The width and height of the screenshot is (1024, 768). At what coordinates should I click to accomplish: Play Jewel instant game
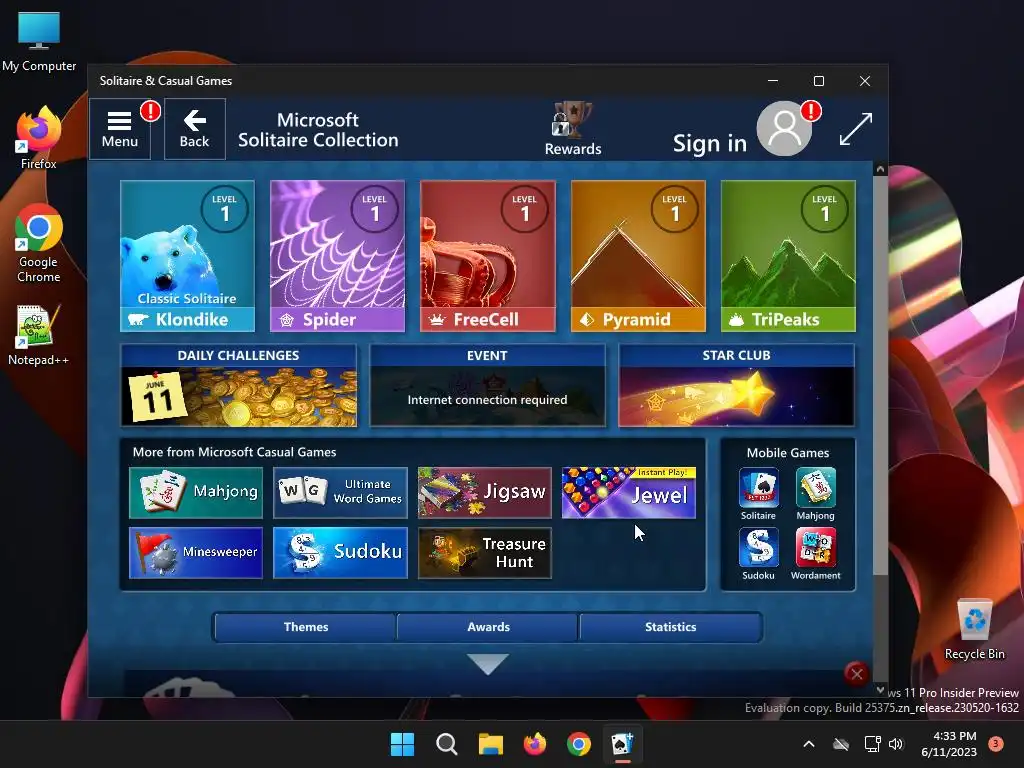(x=629, y=492)
